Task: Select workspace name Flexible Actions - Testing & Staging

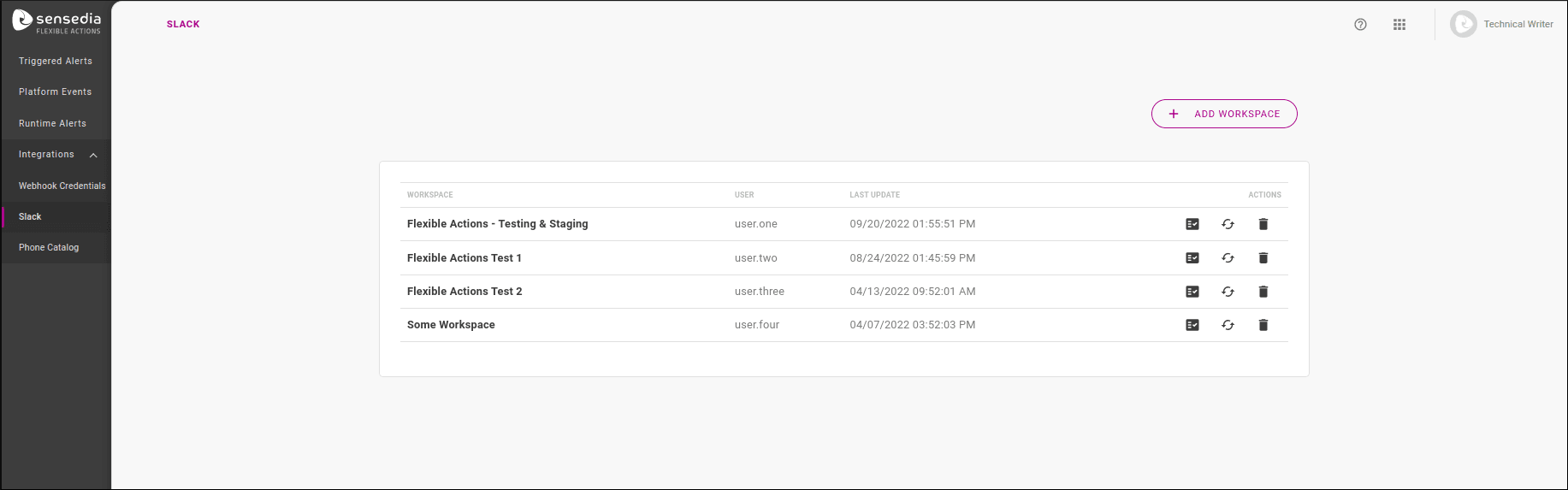Action: (x=498, y=224)
